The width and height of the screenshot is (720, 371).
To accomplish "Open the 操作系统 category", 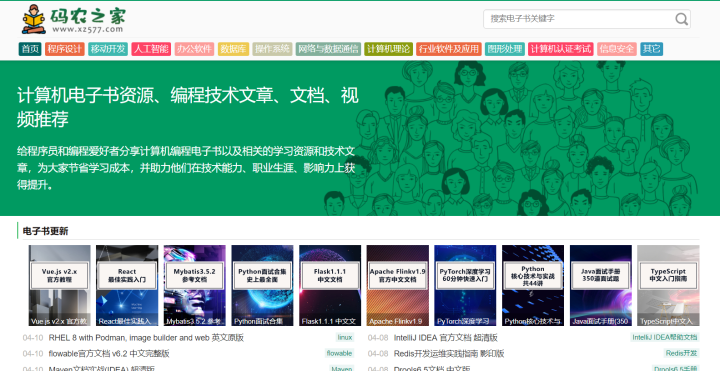I will pos(272,49).
